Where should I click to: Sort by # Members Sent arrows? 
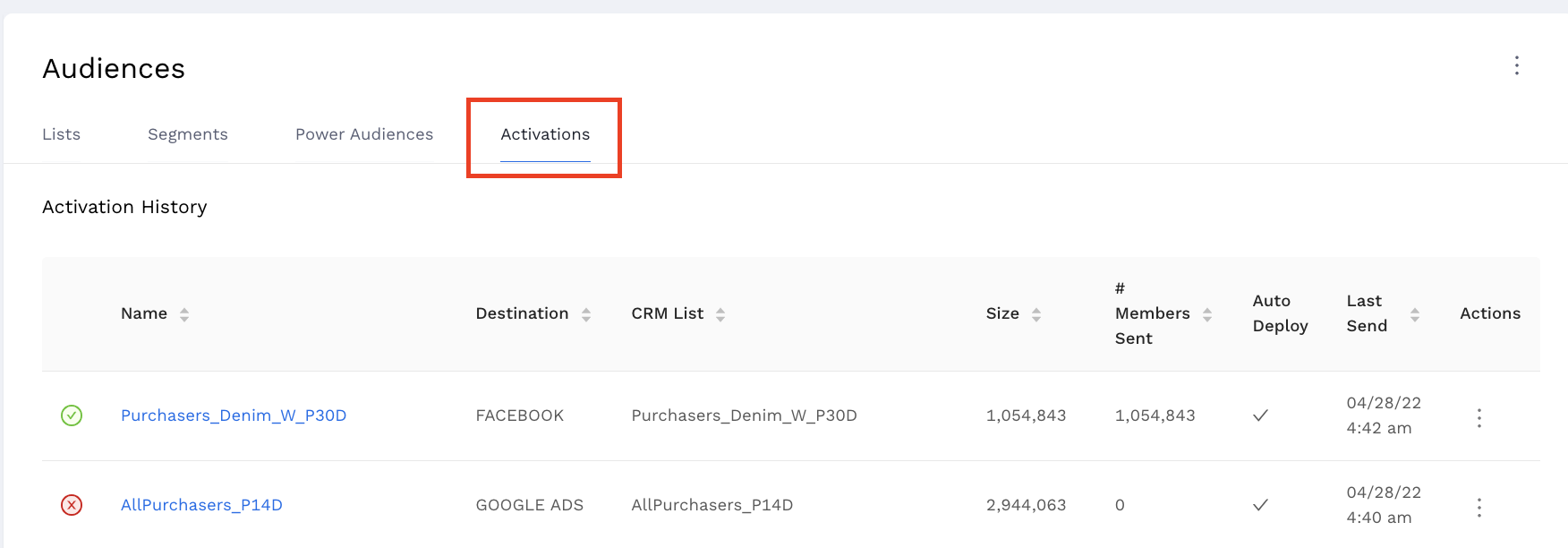(x=1207, y=314)
